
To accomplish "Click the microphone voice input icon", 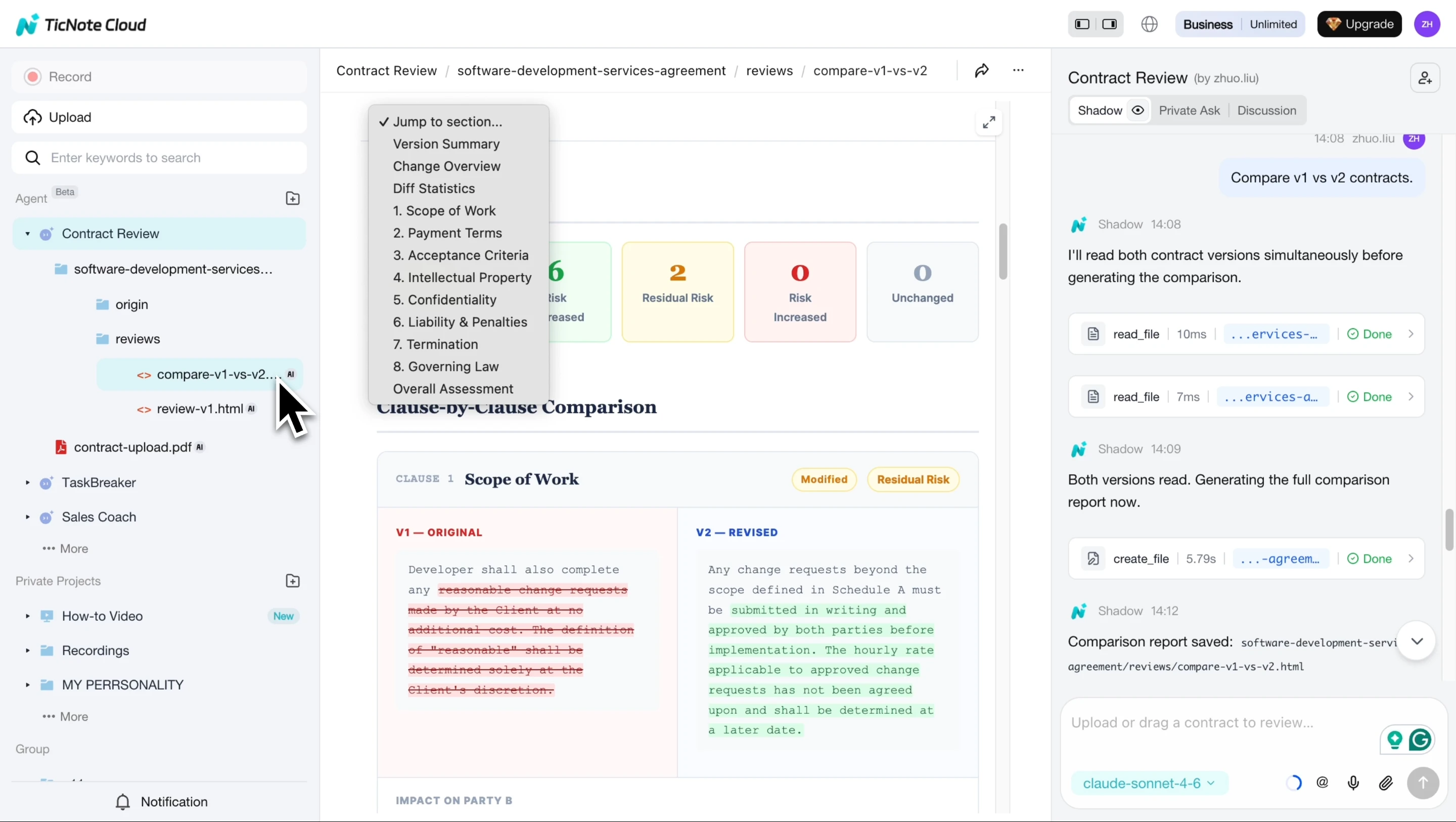I will [x=1353, y=783].
